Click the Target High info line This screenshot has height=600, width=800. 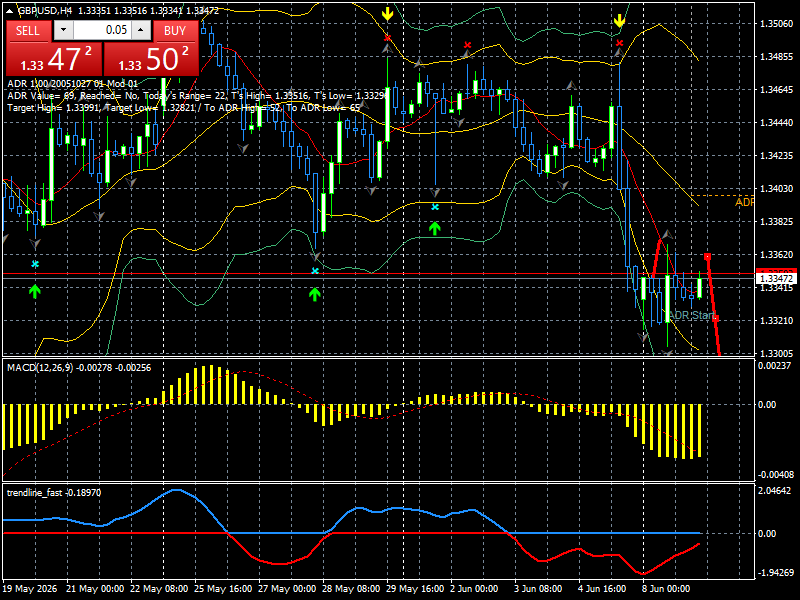(184, 108)
